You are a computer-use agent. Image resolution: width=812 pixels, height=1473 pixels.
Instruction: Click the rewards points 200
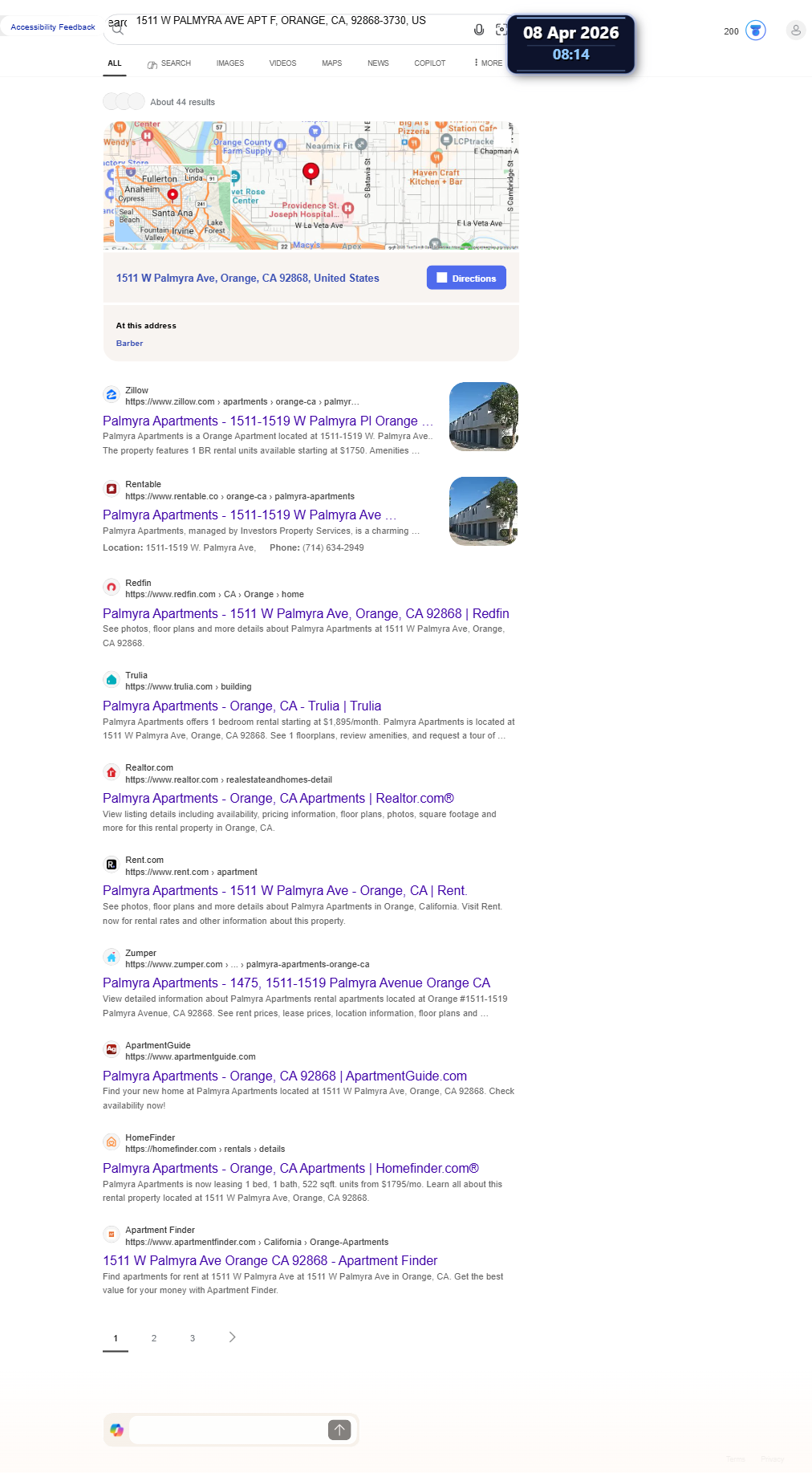point(731,31)
